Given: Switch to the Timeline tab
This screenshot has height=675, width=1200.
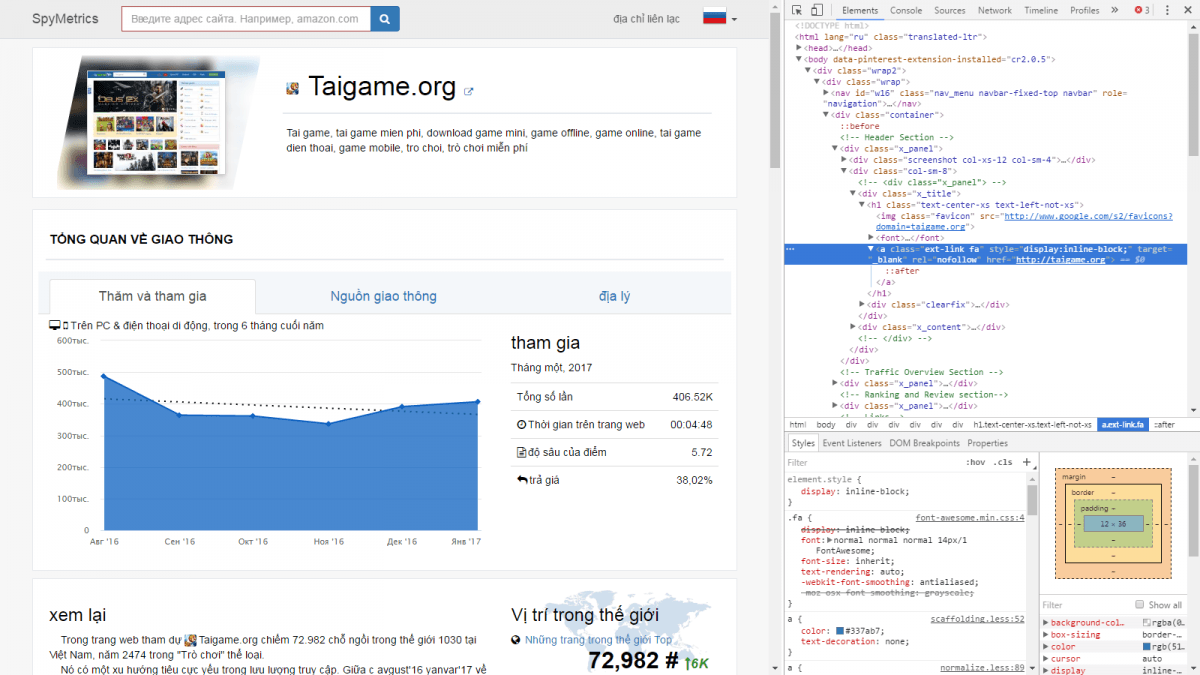Looking at the screenshot, I should 1041,10.
